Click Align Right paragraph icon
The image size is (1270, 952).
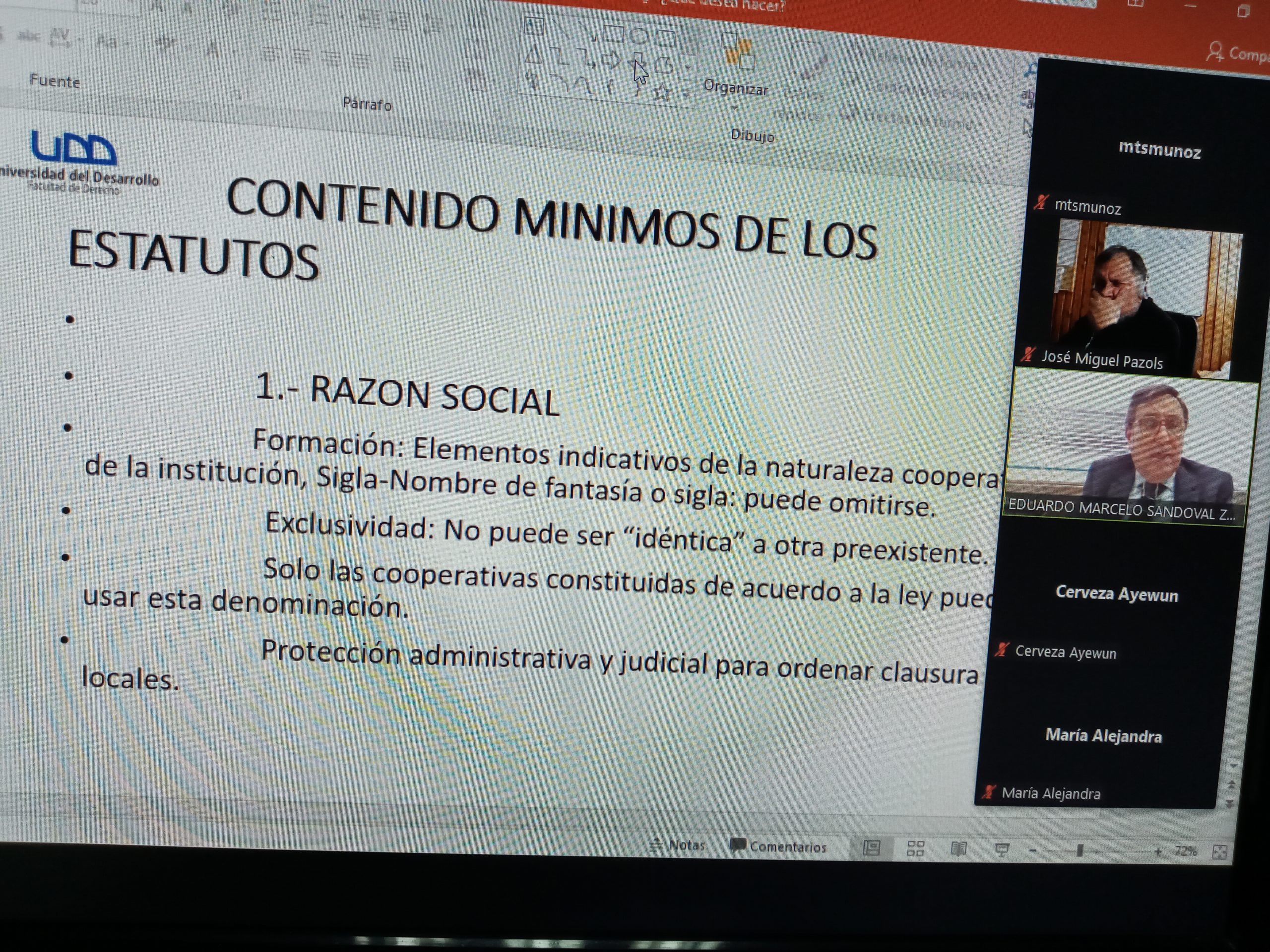330,58
